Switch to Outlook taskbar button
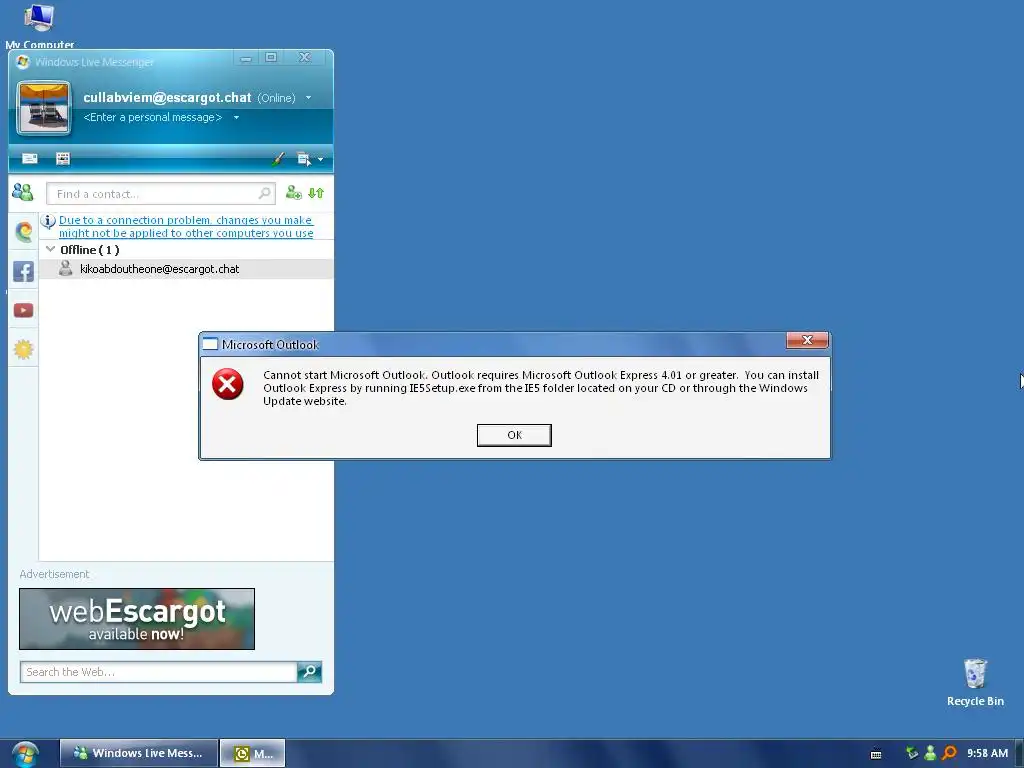The height and width of the screenshot is (768, 1024). 253,753
